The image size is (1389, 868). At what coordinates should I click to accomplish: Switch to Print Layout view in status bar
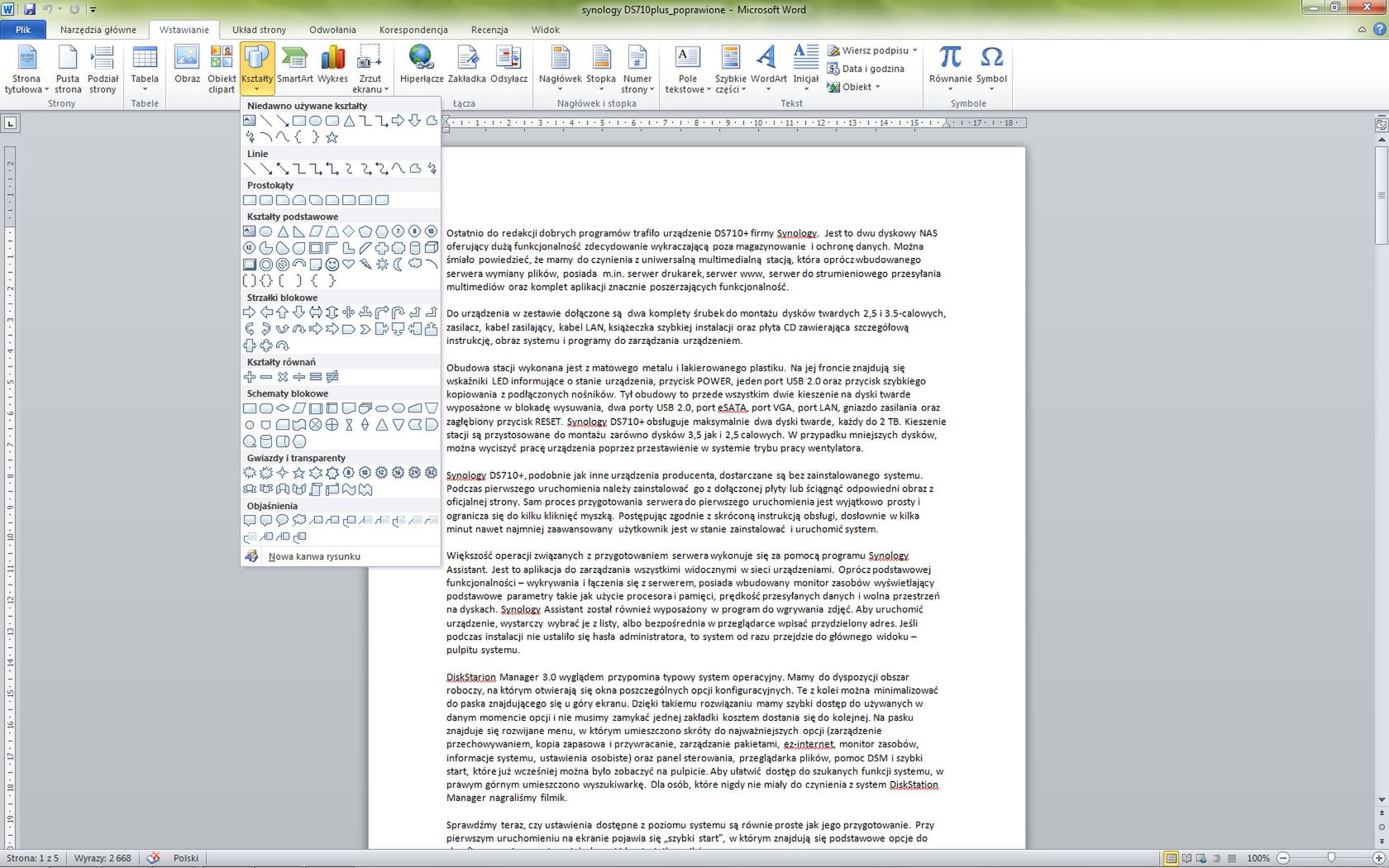click(1171, 858)
